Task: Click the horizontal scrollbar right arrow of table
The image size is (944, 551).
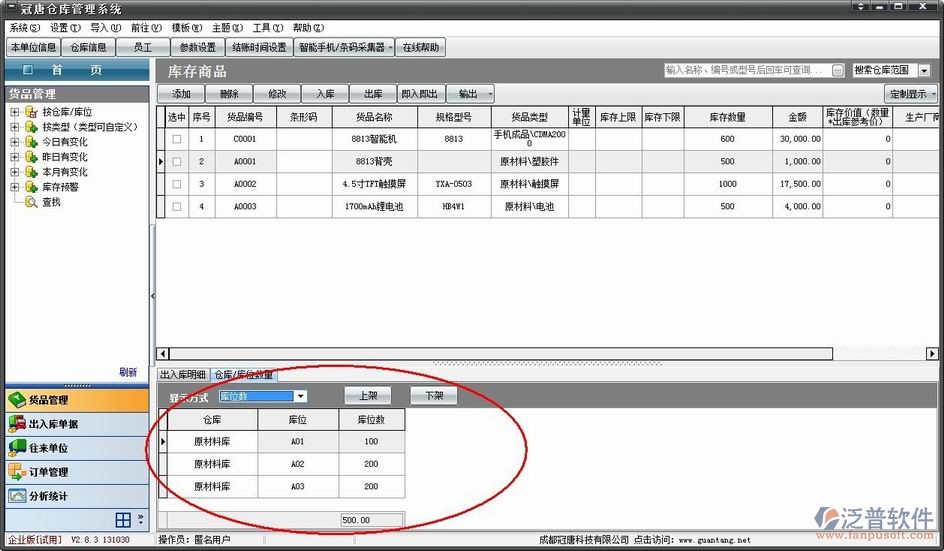Action: [x=932, y=354]
